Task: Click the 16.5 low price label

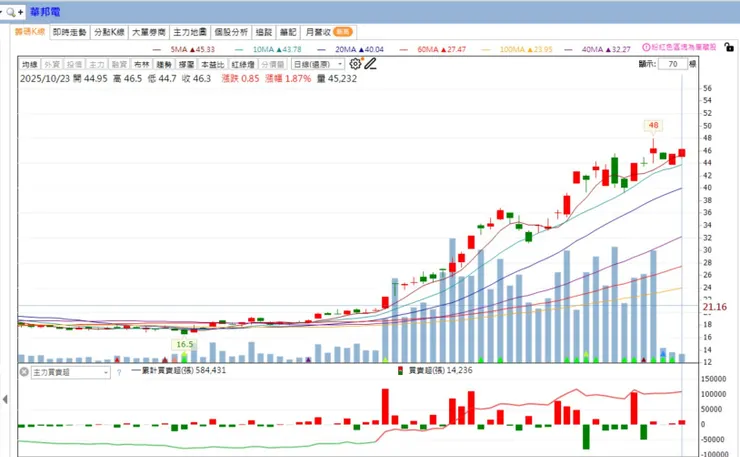Action: click(x=185, y=344)
